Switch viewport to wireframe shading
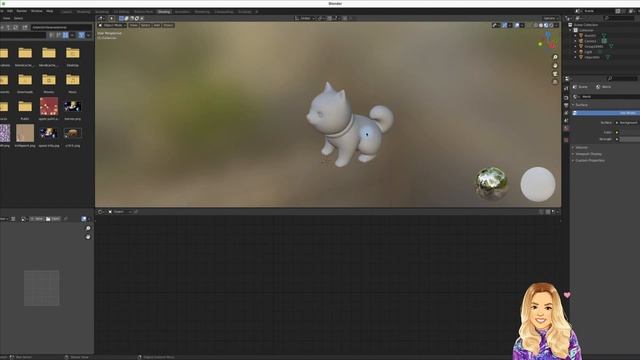This screenshot has width=640, height=360. click(x=536, y=25)
